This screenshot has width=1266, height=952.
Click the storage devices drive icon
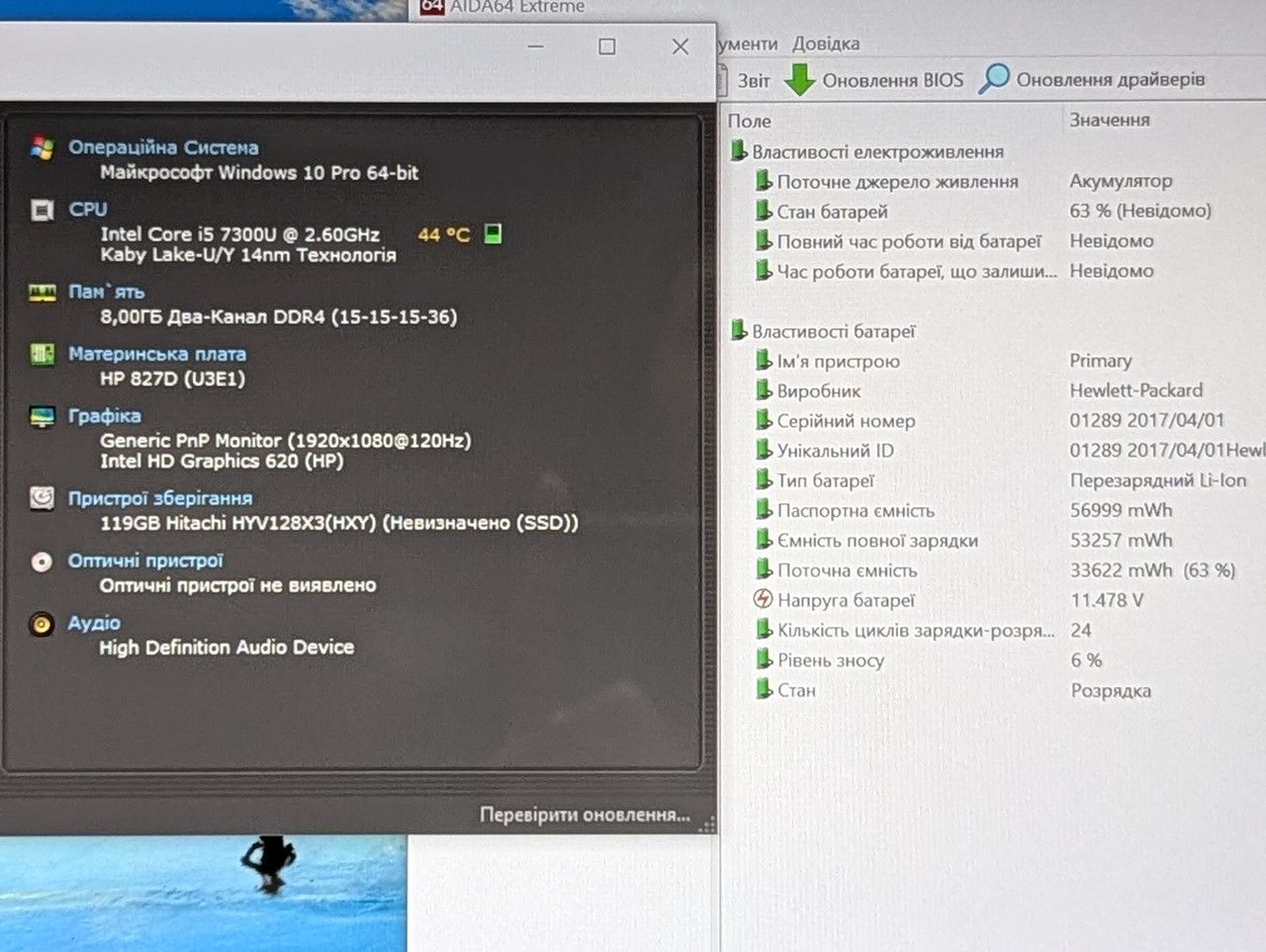pyautogui.click(x=42, y=497)
